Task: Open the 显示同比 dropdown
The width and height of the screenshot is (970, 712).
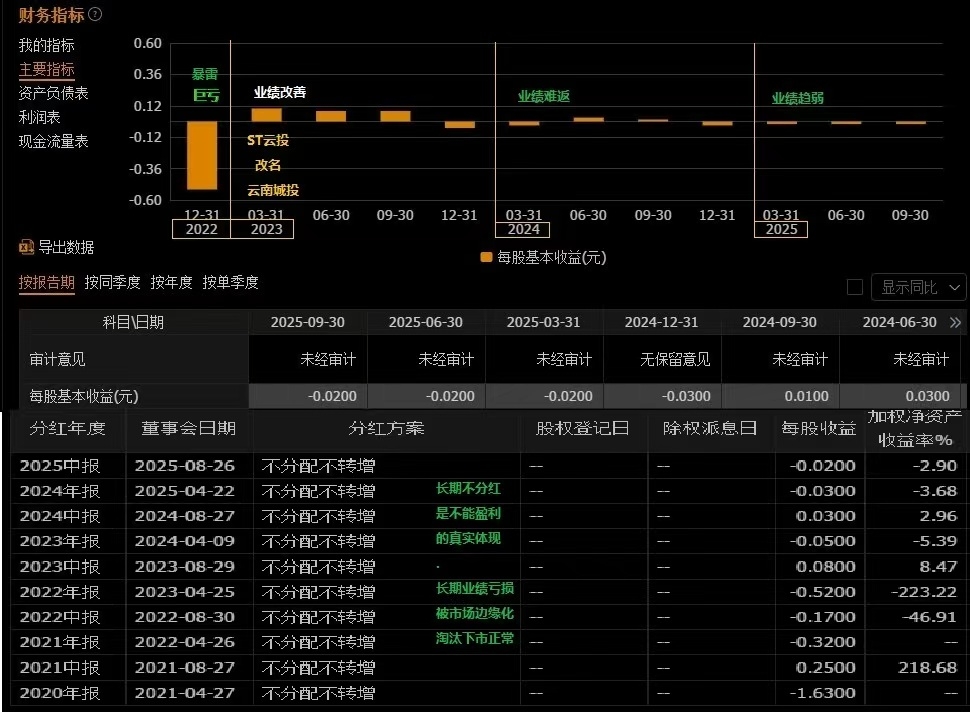Action: click(x=919, y=287)
